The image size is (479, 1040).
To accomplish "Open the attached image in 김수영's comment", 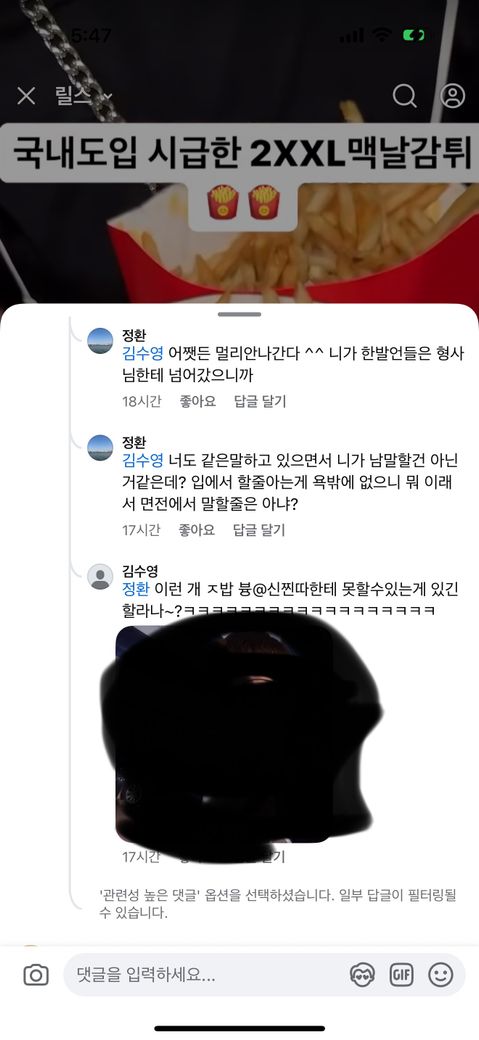I will pyautogui.click(x=224, y=734).
